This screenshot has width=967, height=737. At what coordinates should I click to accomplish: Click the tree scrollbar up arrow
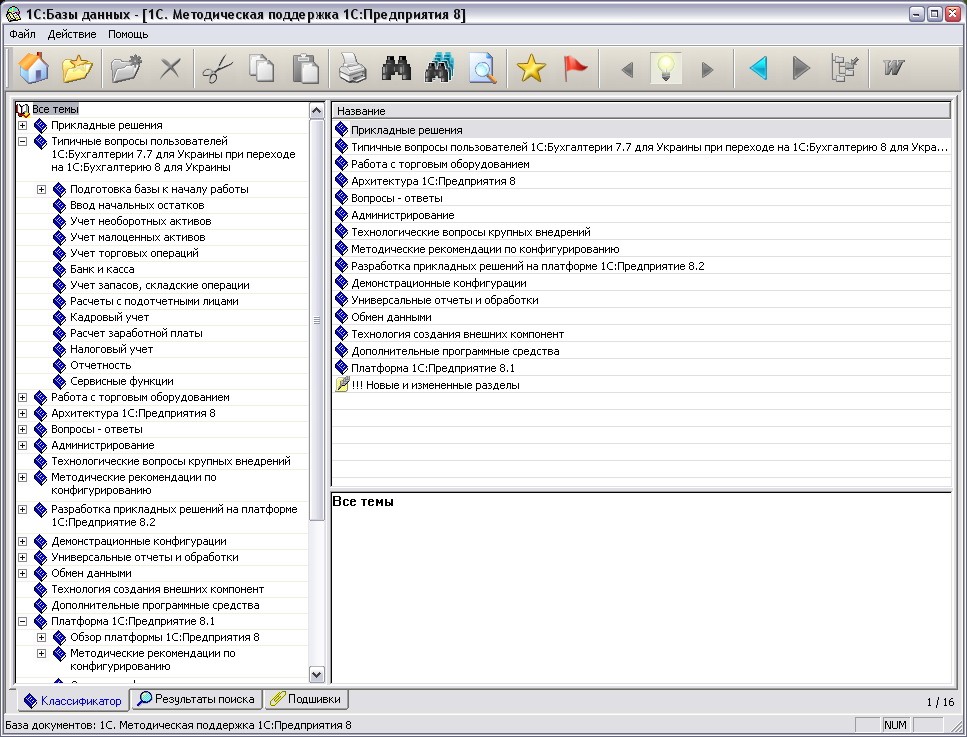tap(316, 111)
